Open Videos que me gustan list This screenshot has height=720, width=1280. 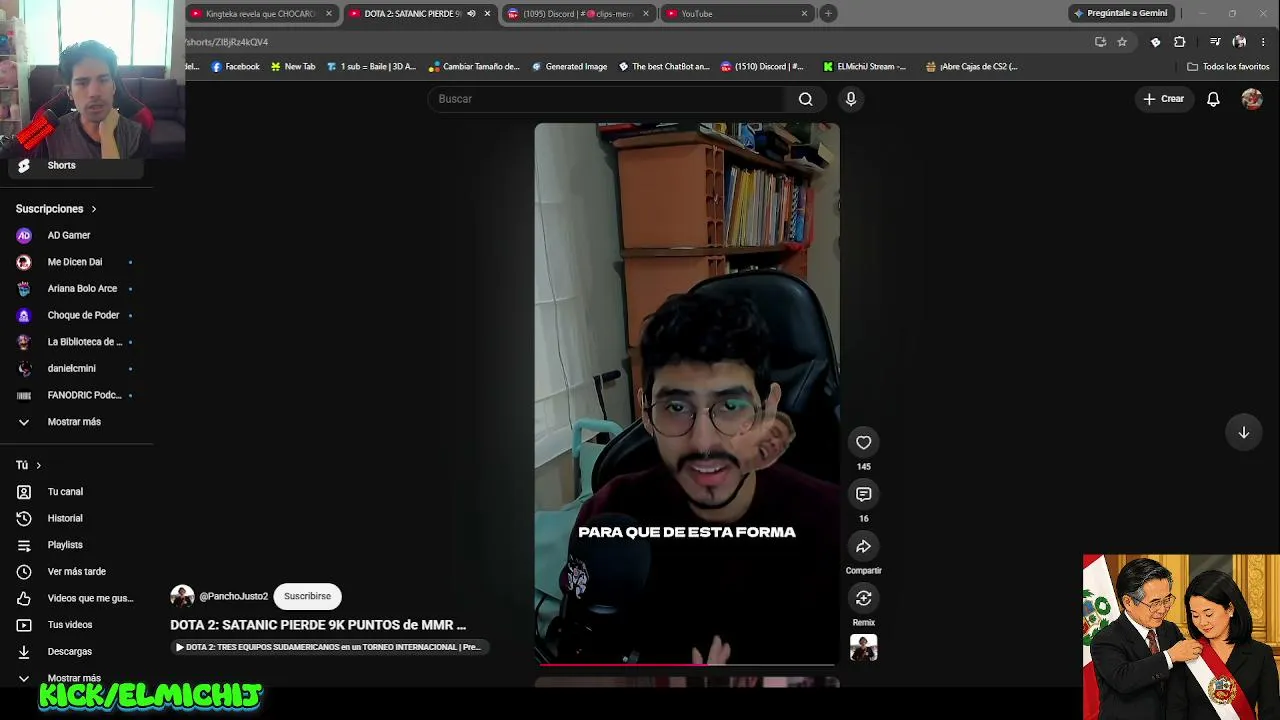click(x=77, y=598)
